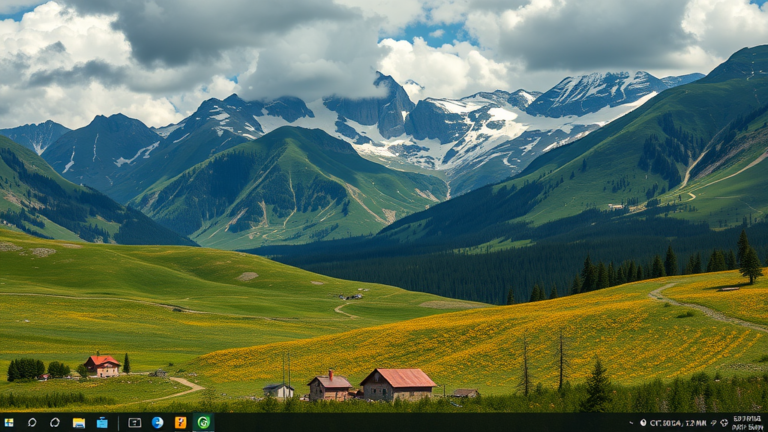This screenshot has width=768, height=432.
Task: Click an empty area of the taskbar
Action: [420, 423]
